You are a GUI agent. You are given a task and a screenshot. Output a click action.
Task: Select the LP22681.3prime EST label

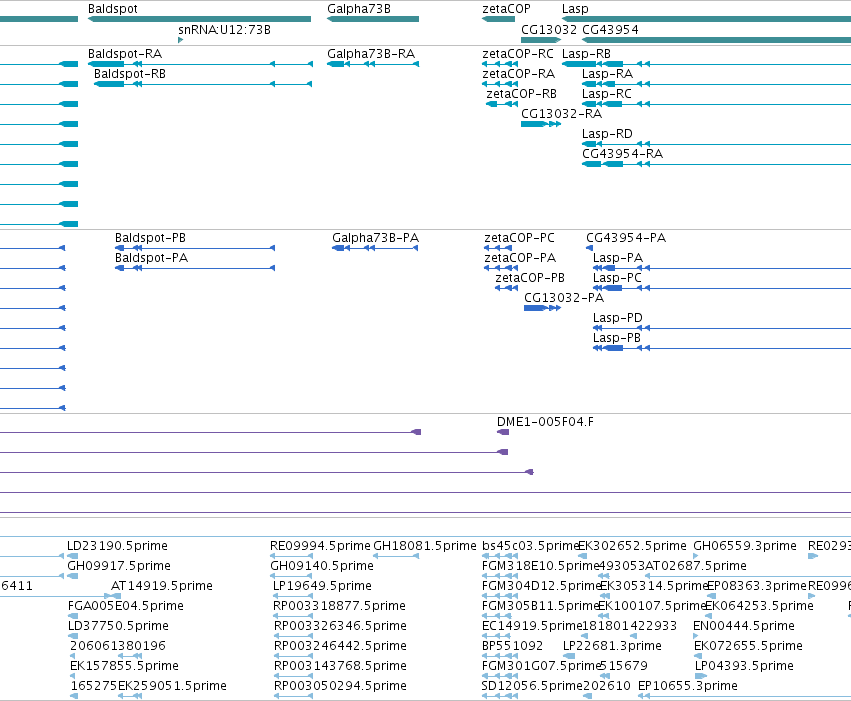[612, 646]
